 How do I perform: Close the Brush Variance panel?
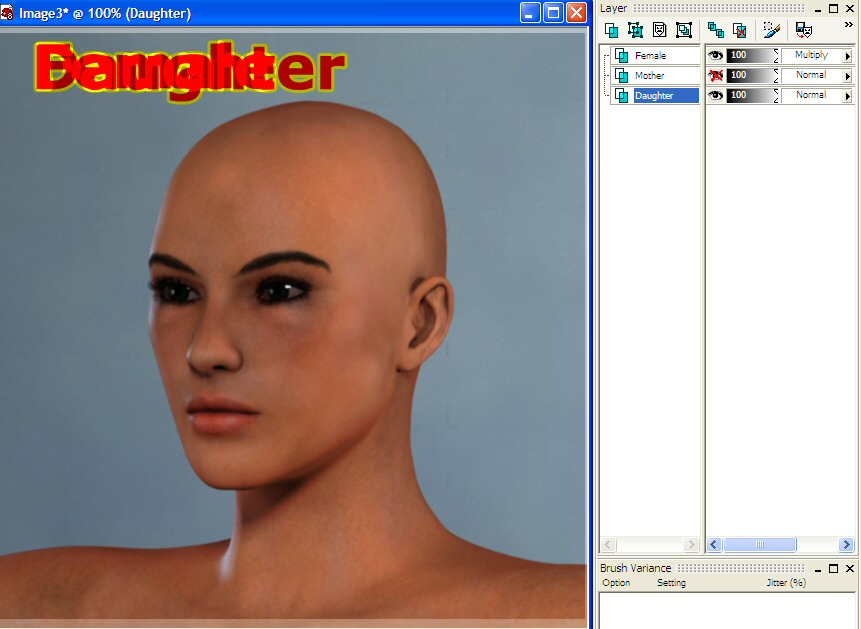click(x=849, y=569)
